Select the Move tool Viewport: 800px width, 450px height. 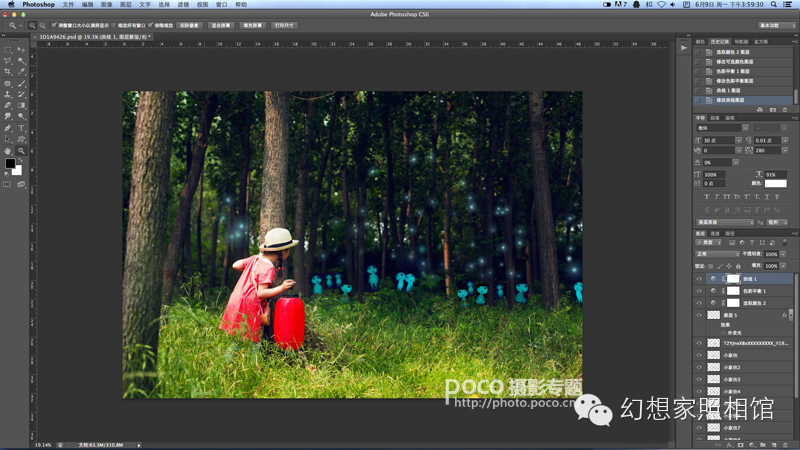tap(21, 49)
